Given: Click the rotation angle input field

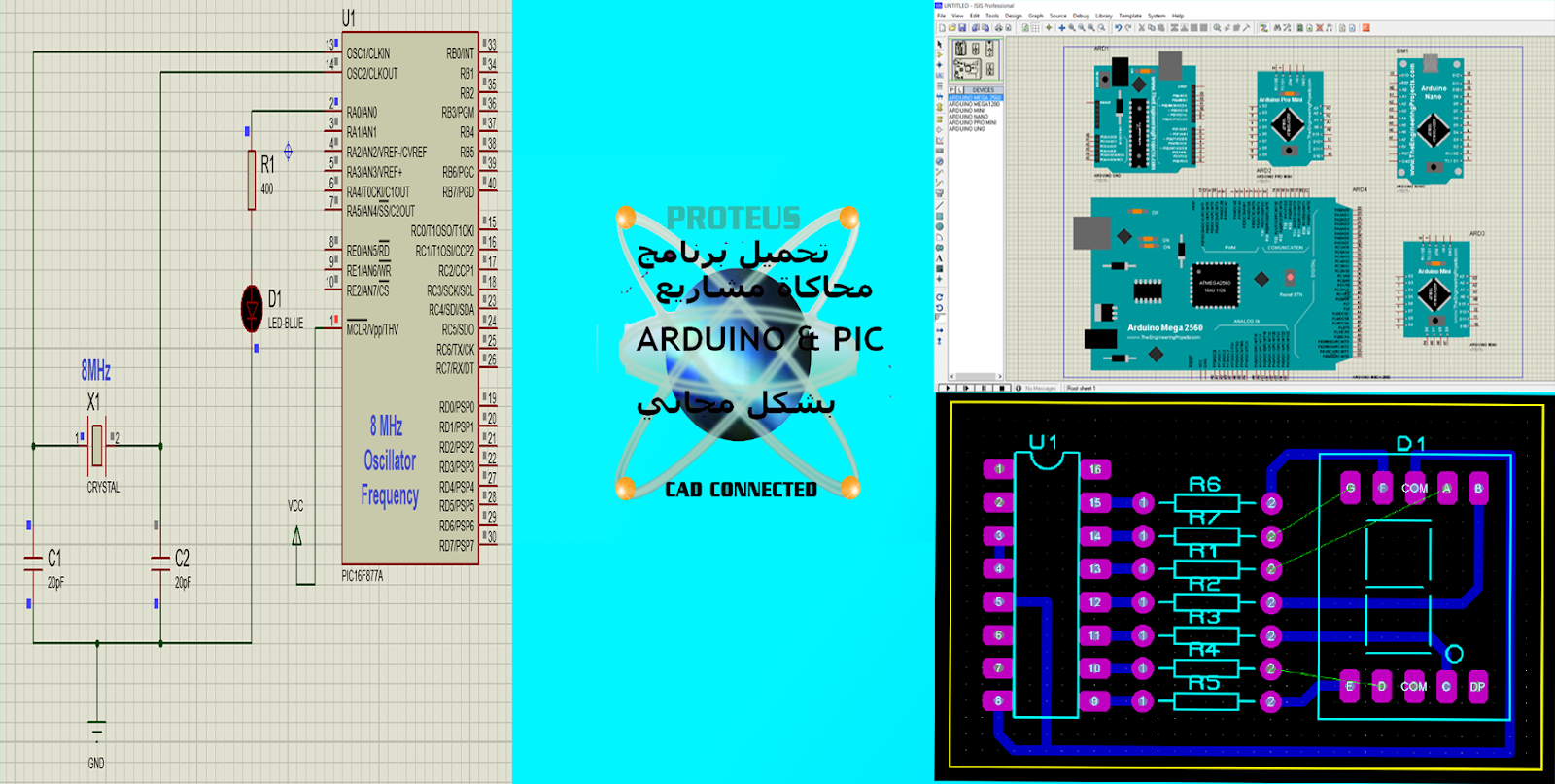Looking at the screenshot, I should pos(941,317).
